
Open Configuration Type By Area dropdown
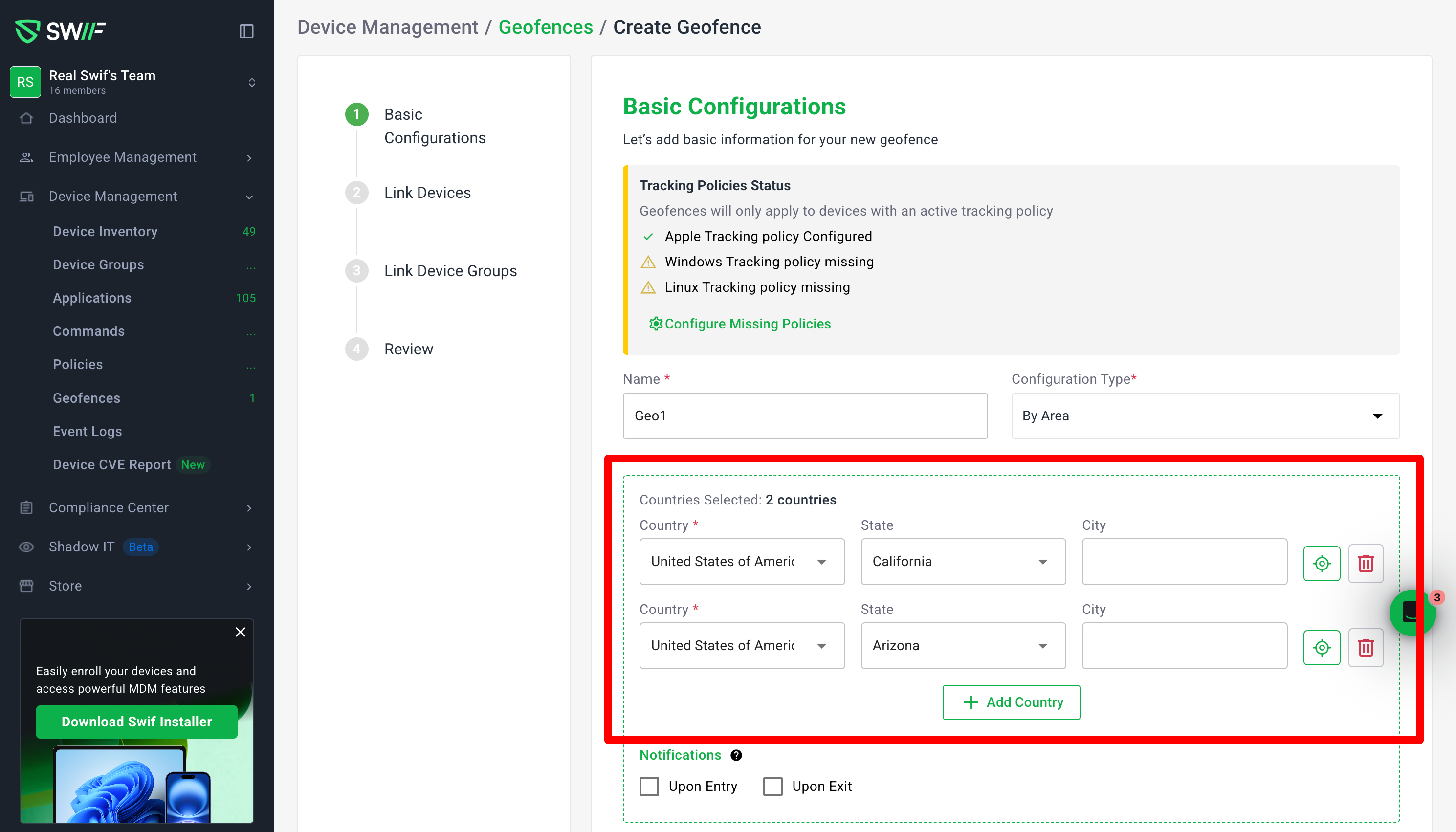pos(1205,416)
